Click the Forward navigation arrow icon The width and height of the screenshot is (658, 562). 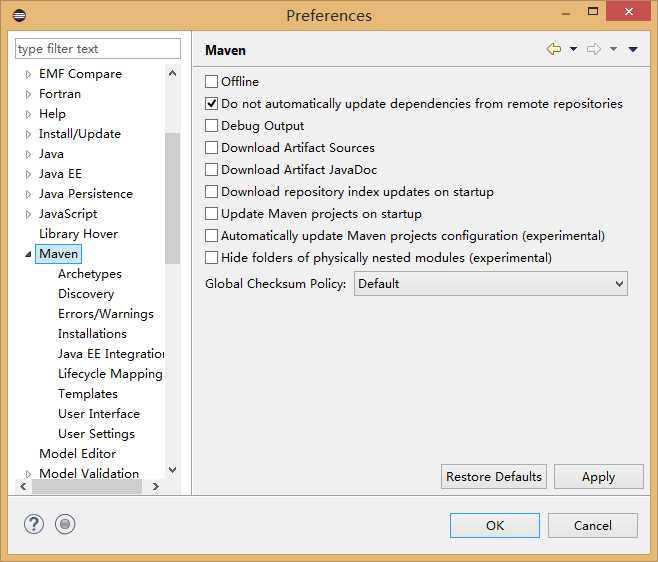(x=593, y=49)
